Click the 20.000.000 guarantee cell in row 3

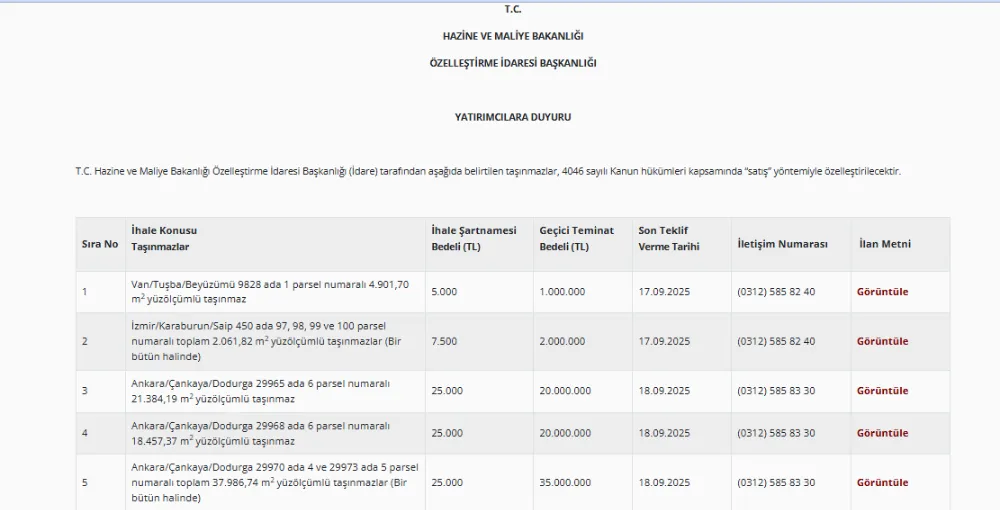[565, 391]
